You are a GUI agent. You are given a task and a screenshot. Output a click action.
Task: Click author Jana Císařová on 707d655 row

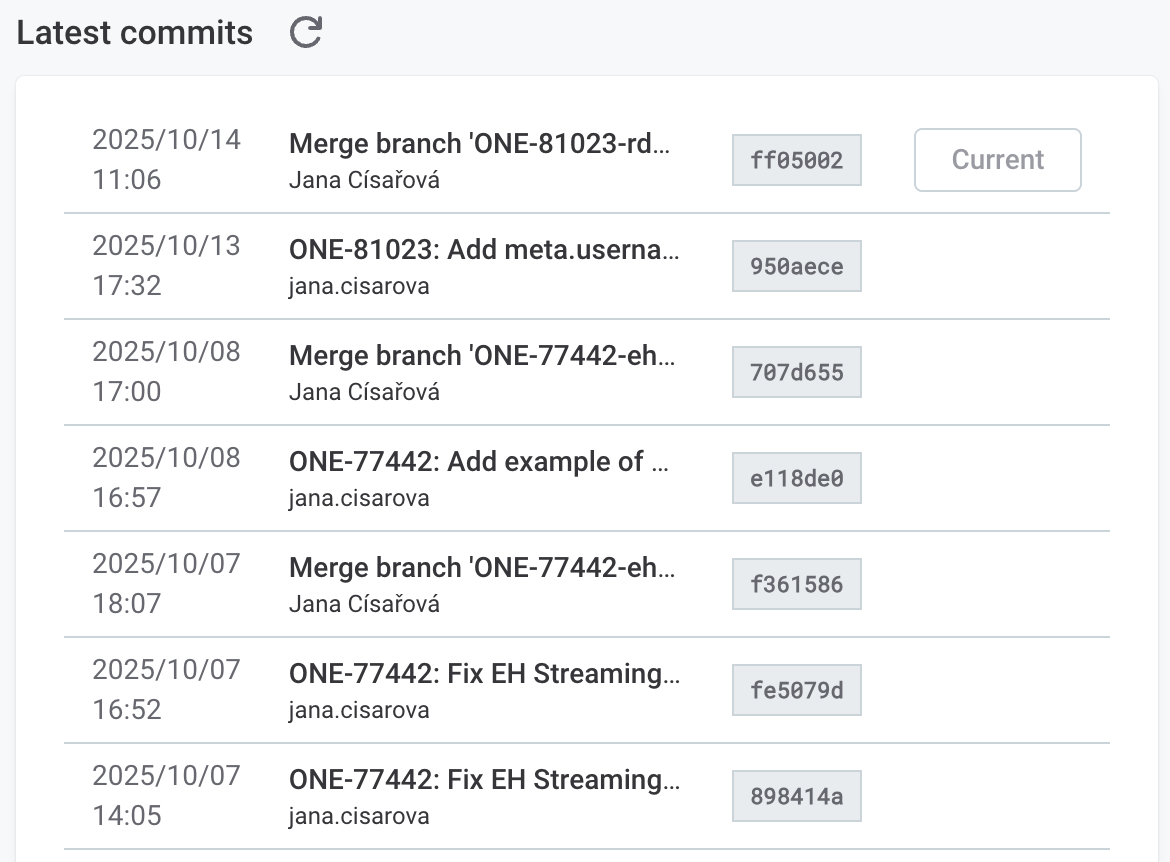[364, 392]
